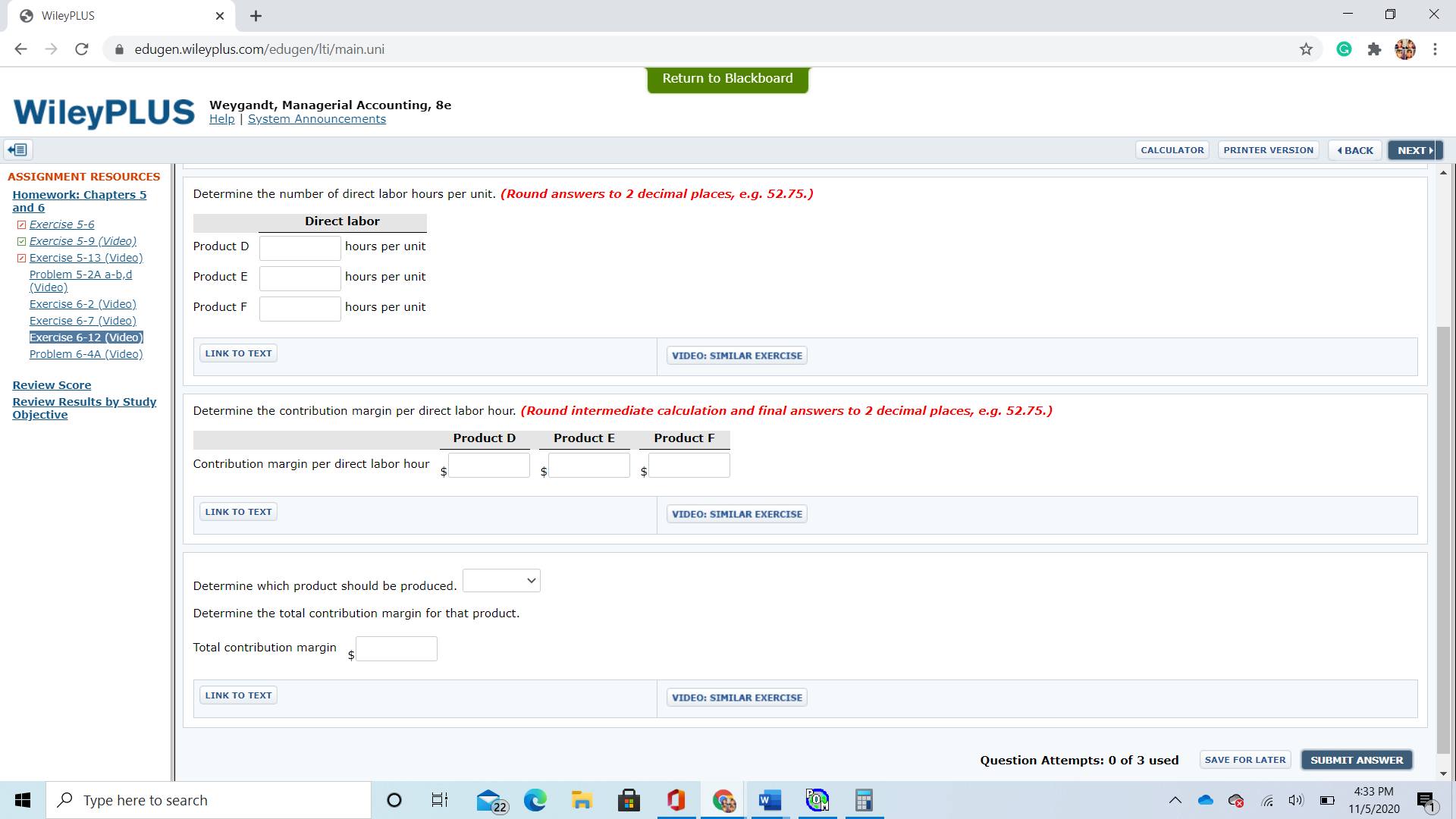Bookmark this page with star icon
The image size is (1456, 819).
[1306, 49]
